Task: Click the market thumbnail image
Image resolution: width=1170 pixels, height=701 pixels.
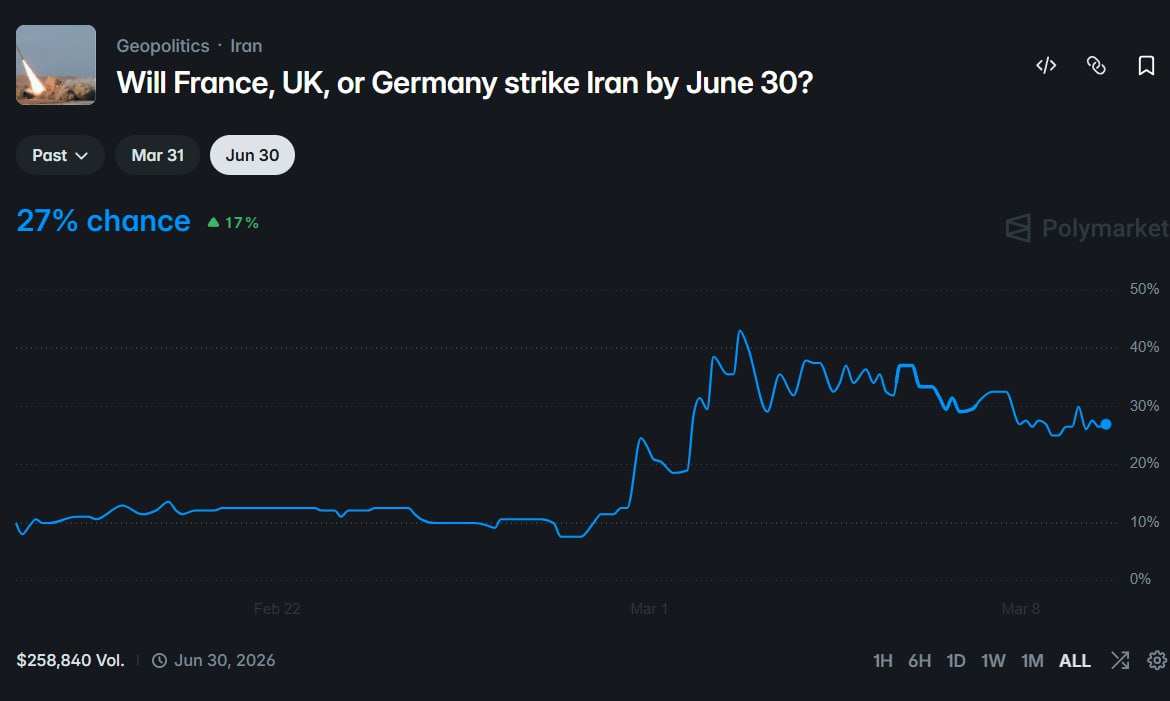Action: coord(55,64)
